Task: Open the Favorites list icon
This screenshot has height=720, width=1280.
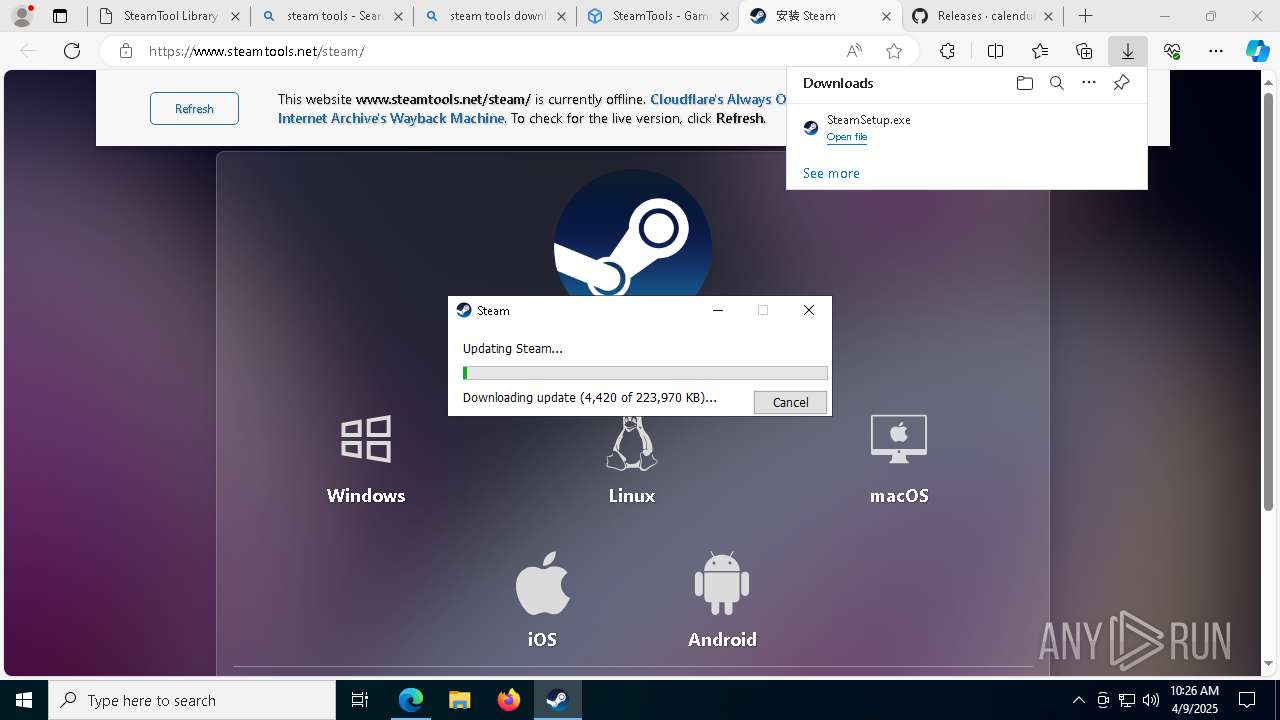Action: pyautogui.click(x=1040, y=51)
